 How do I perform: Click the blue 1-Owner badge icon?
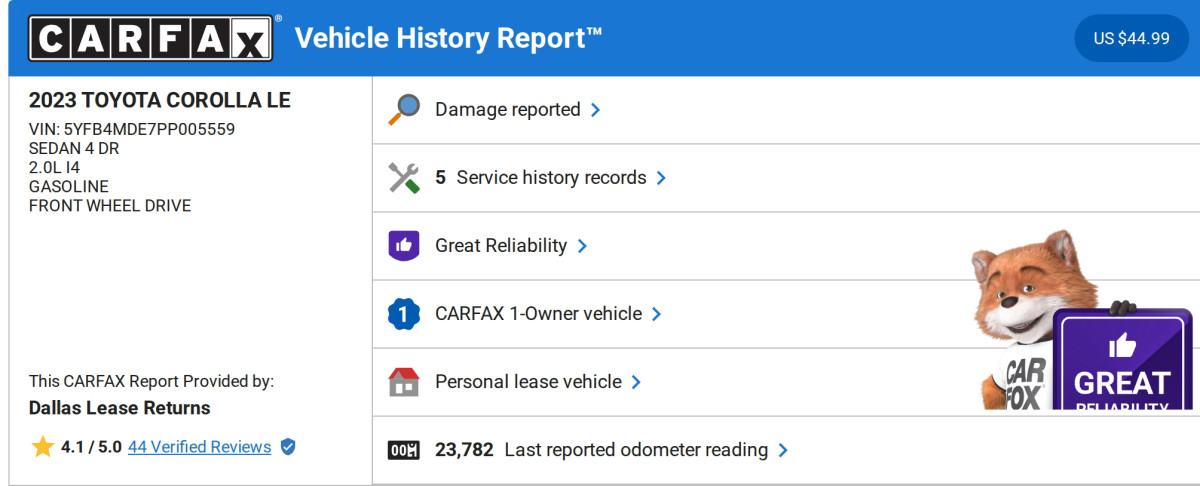pos(403,314)
